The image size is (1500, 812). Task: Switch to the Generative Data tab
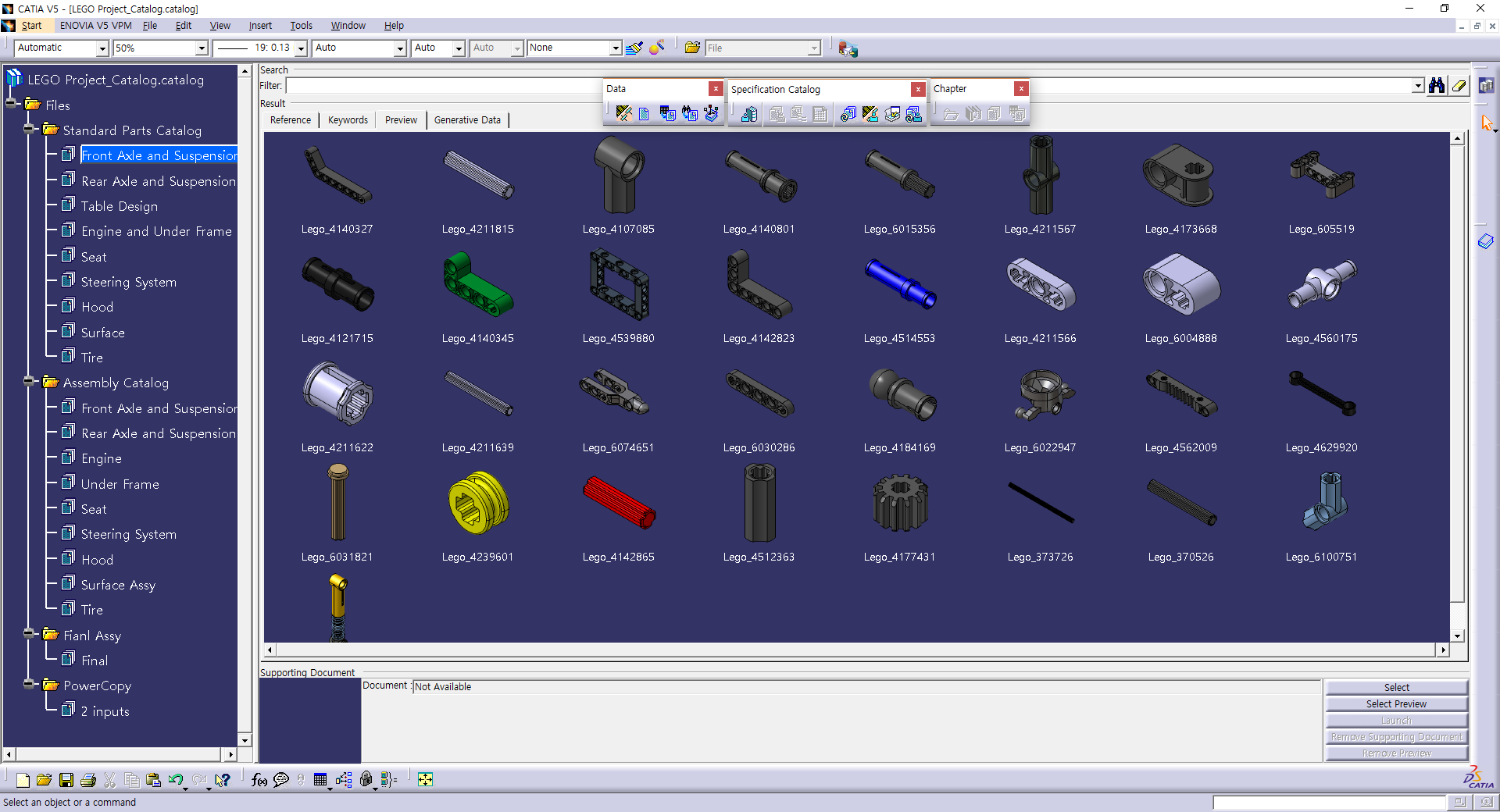click(x=467, y=120)
